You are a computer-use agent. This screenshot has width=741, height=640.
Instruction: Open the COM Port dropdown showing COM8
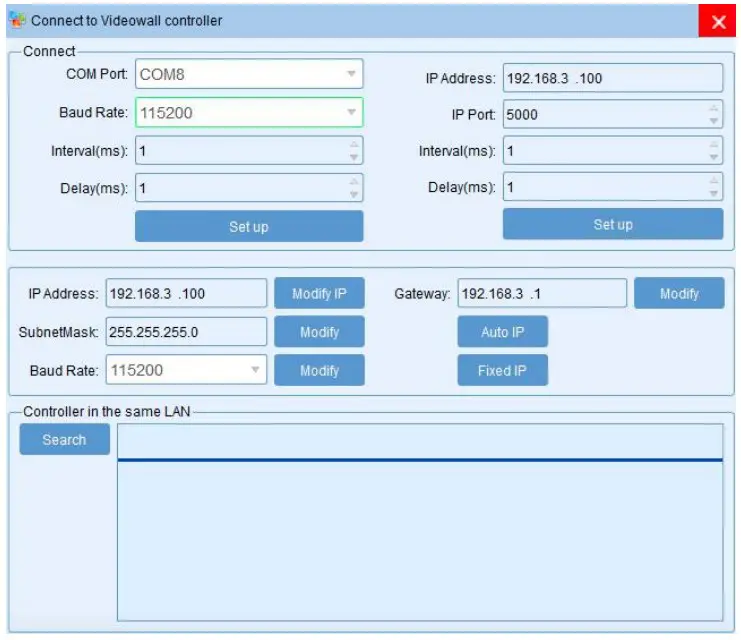pos(249,74)
